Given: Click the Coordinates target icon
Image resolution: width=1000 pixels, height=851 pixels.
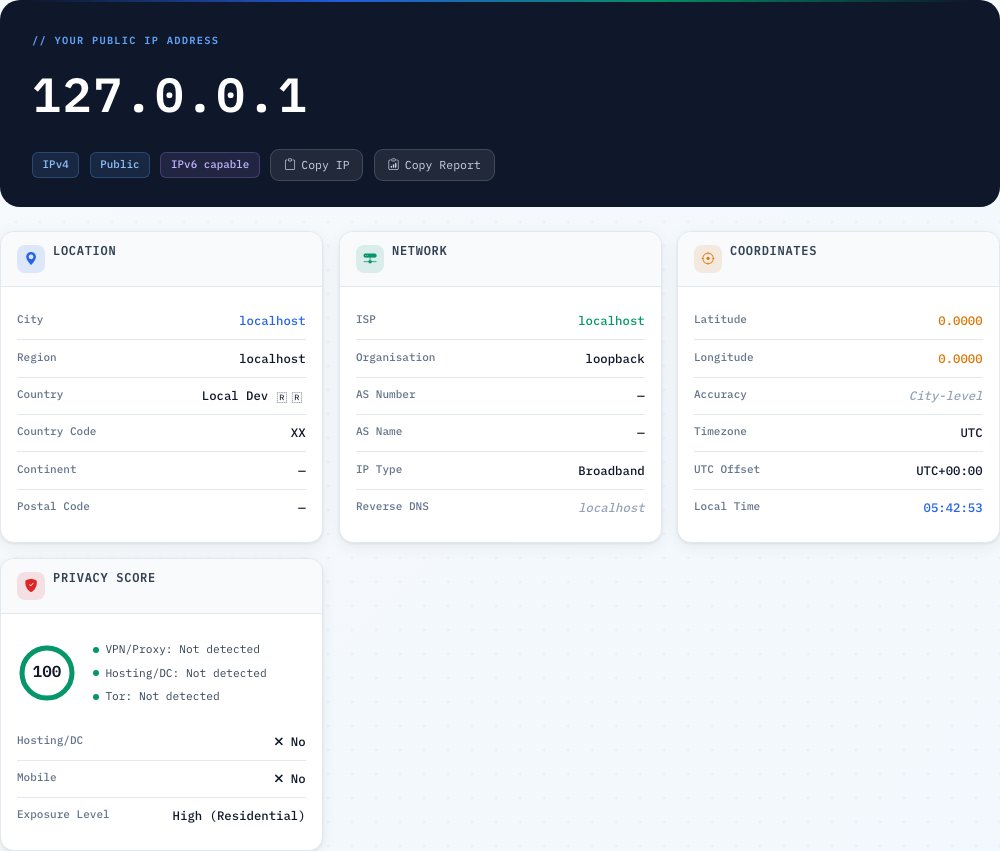Looking at the screenshot, I should click(708, 258).
